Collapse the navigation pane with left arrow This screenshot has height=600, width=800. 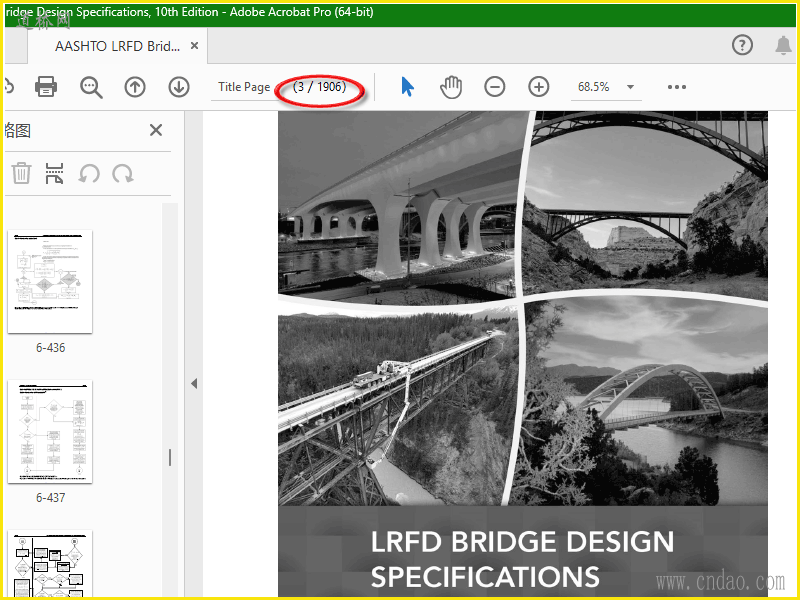point(194,384)
